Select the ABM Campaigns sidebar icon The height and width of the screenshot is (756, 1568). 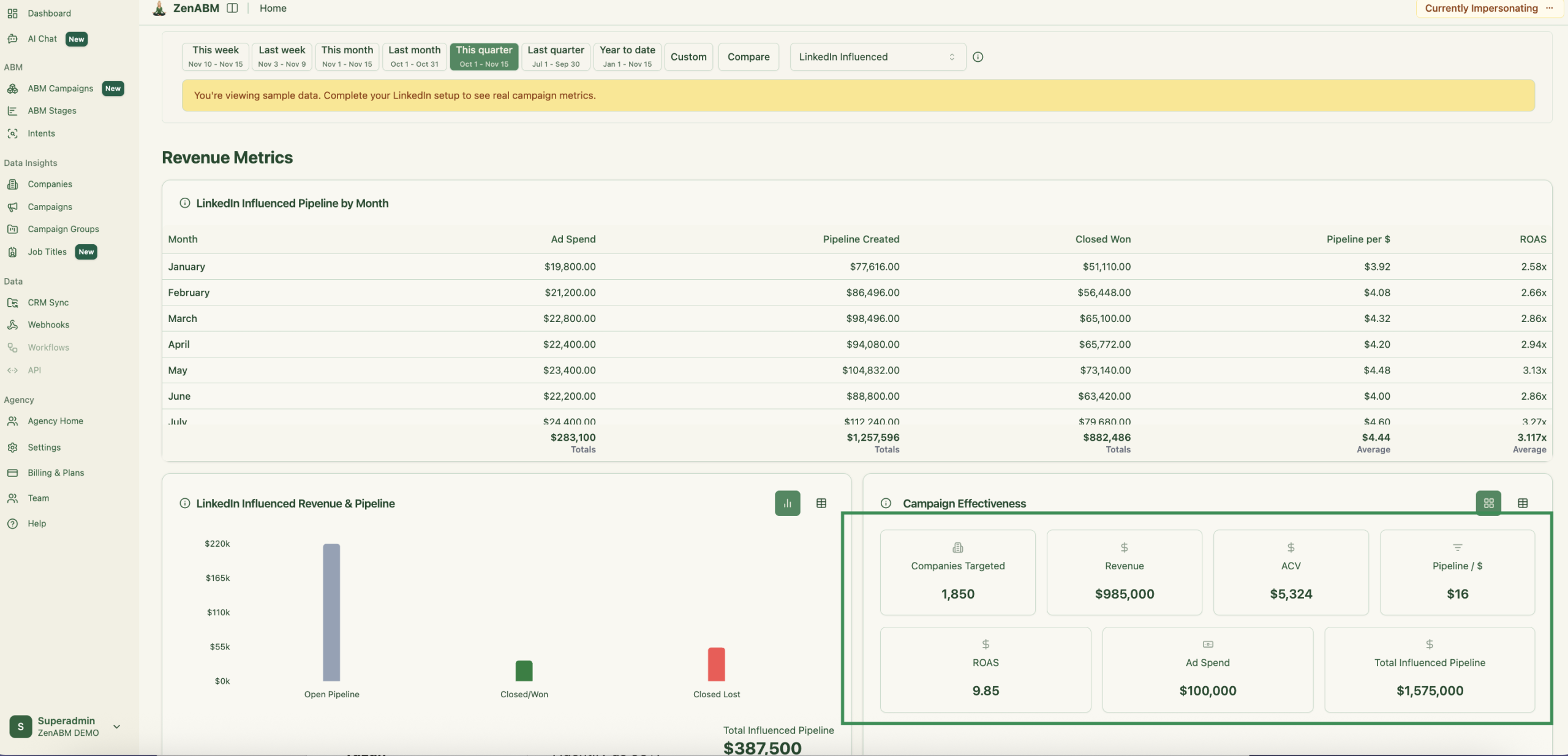click(x=13, y=88)
